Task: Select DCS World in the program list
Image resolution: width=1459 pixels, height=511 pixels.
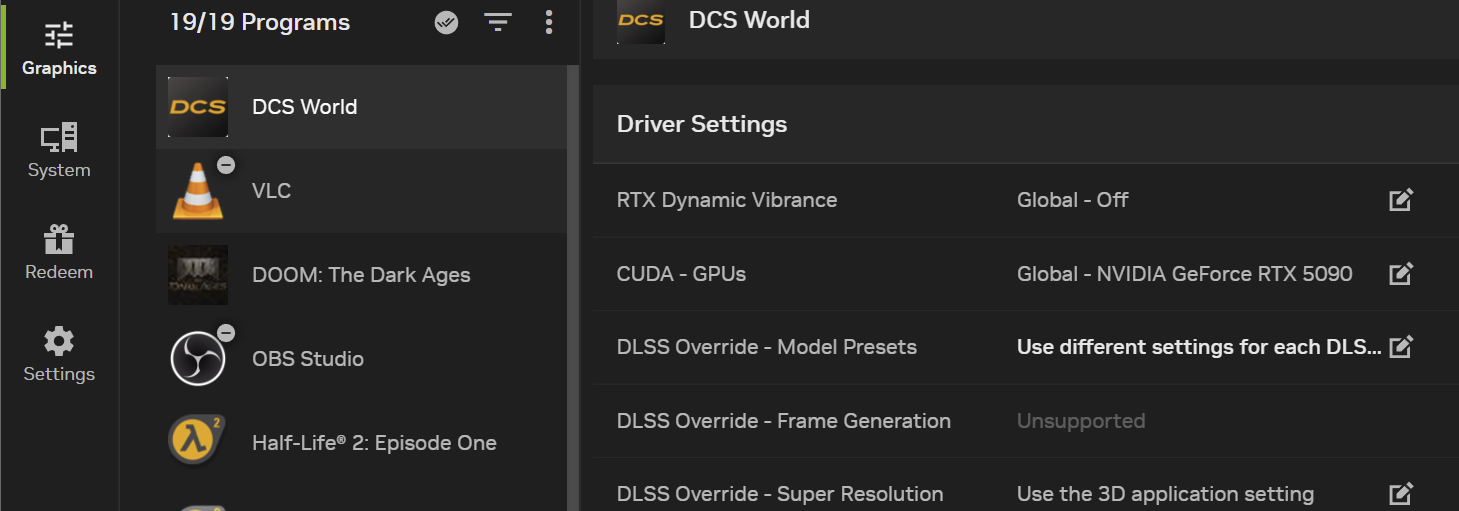Action: click(361, 107)
